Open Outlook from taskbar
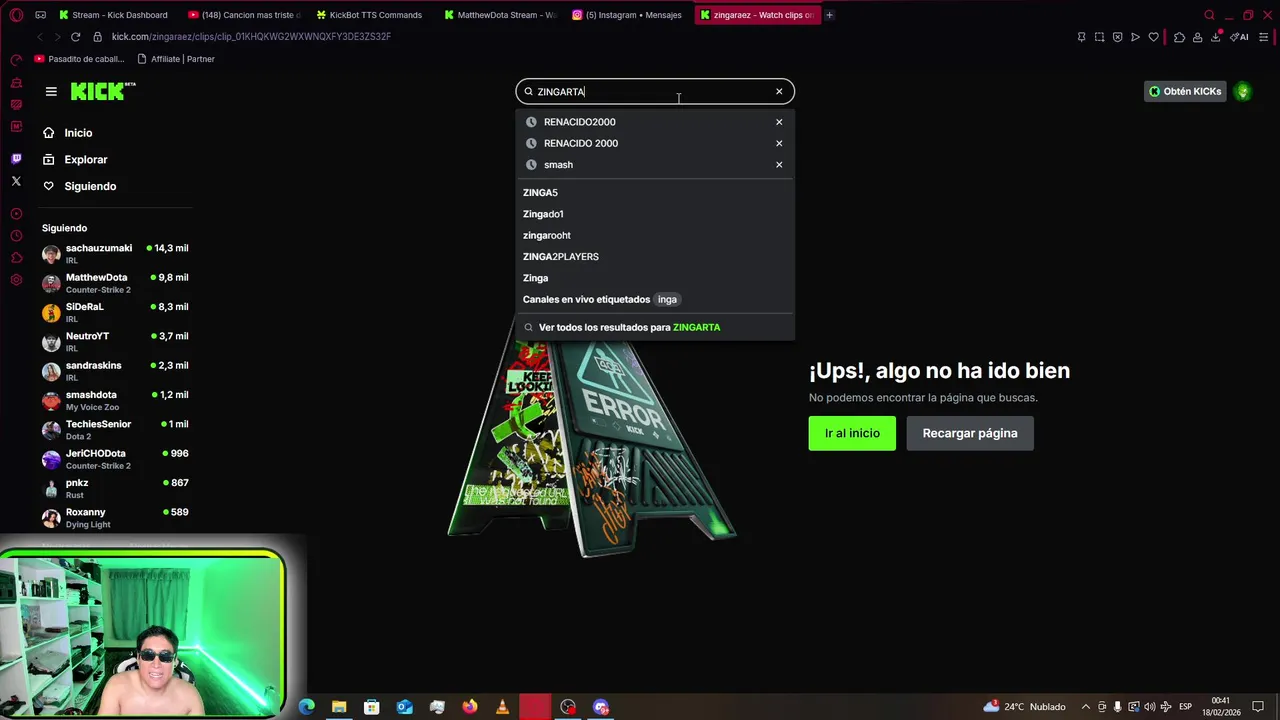Image resolution: width=1280 pixels, height=720 pixels. (x=404, y=707)
